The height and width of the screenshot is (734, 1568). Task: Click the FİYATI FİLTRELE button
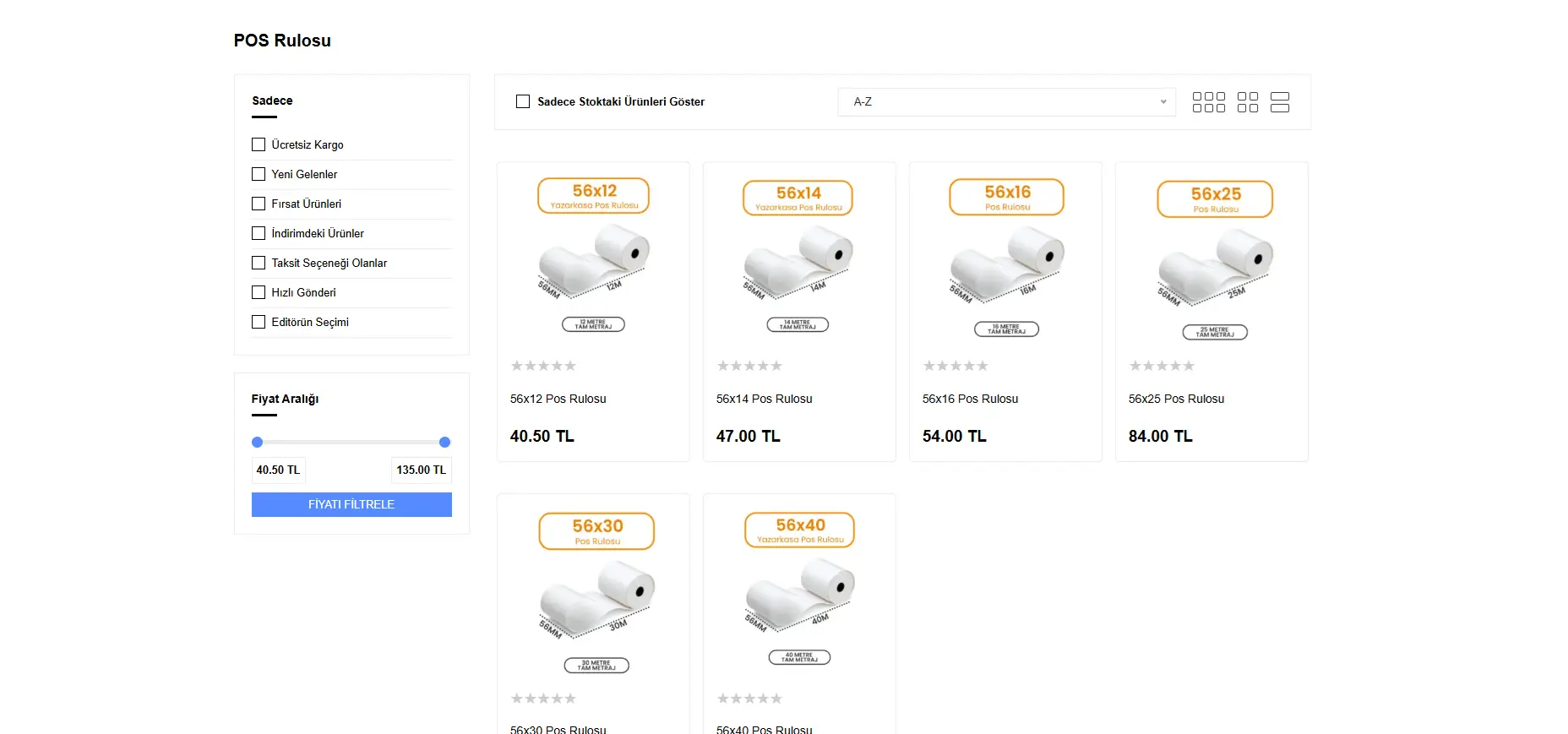tap(351, 504)
